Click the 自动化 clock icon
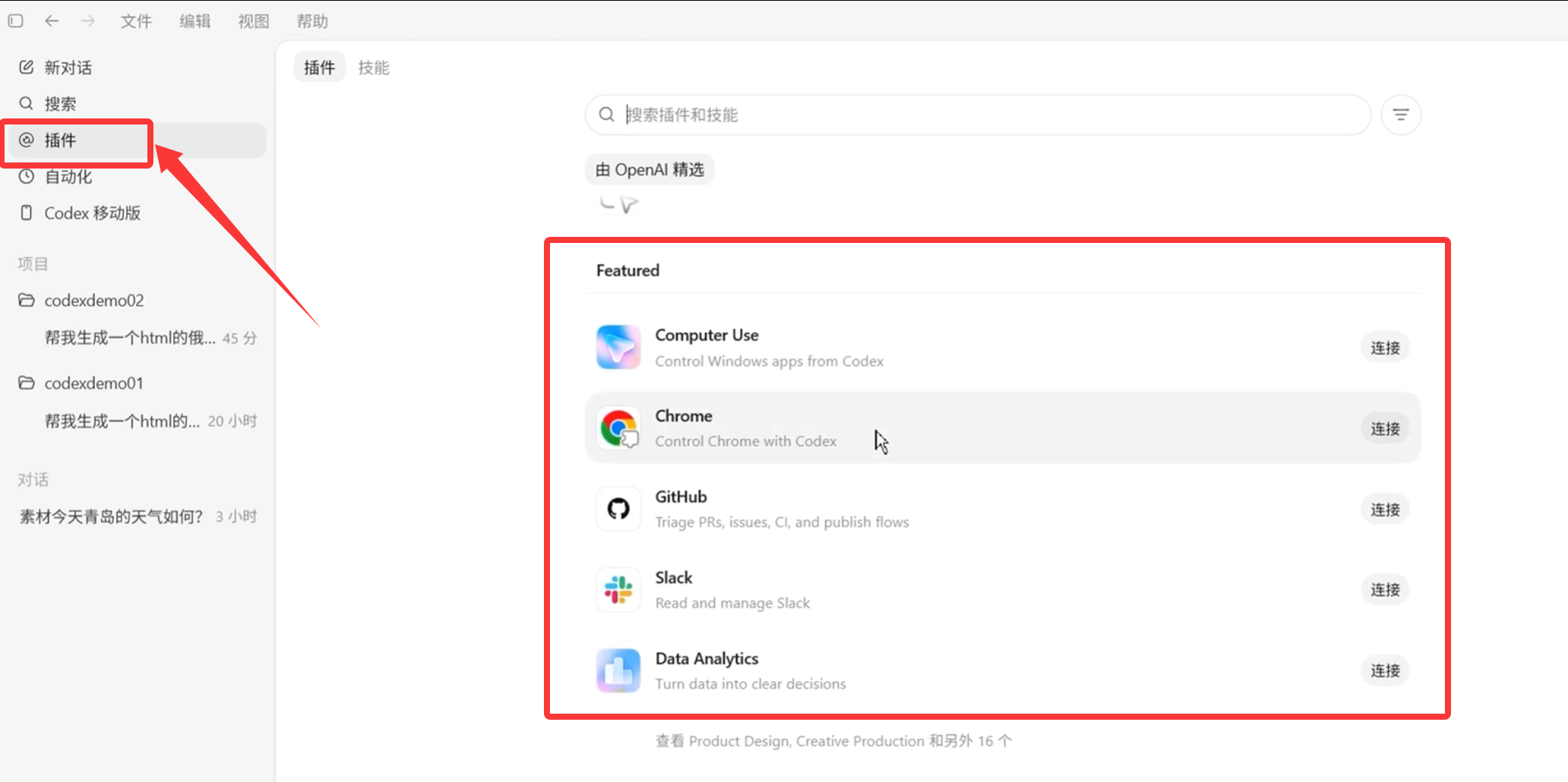This screenshot has height=782, width=1568. [x=27, y=176]
